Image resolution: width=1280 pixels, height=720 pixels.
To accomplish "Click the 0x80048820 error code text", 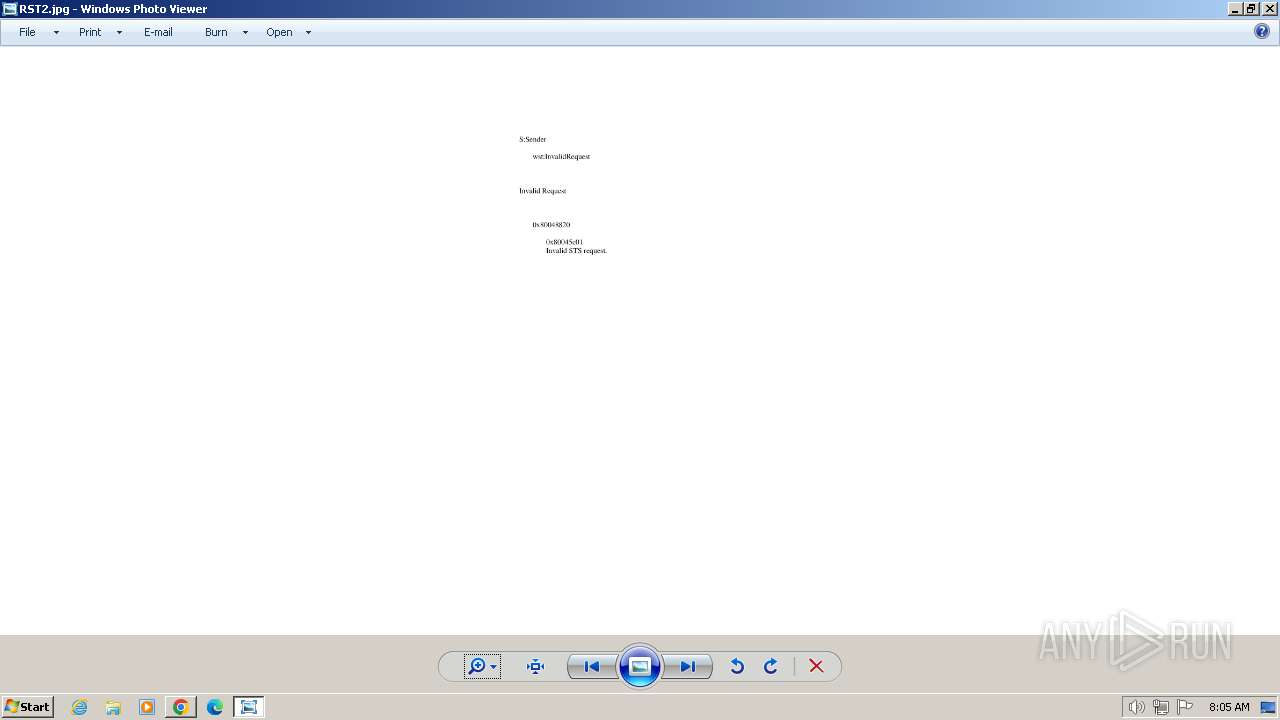I will 551,225.
